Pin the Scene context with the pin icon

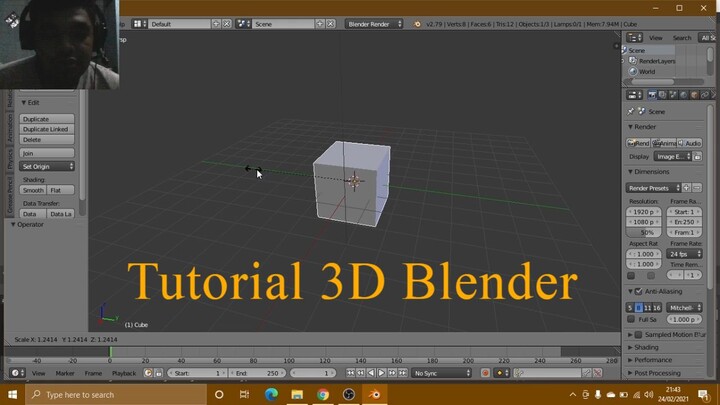click(630, 112)
